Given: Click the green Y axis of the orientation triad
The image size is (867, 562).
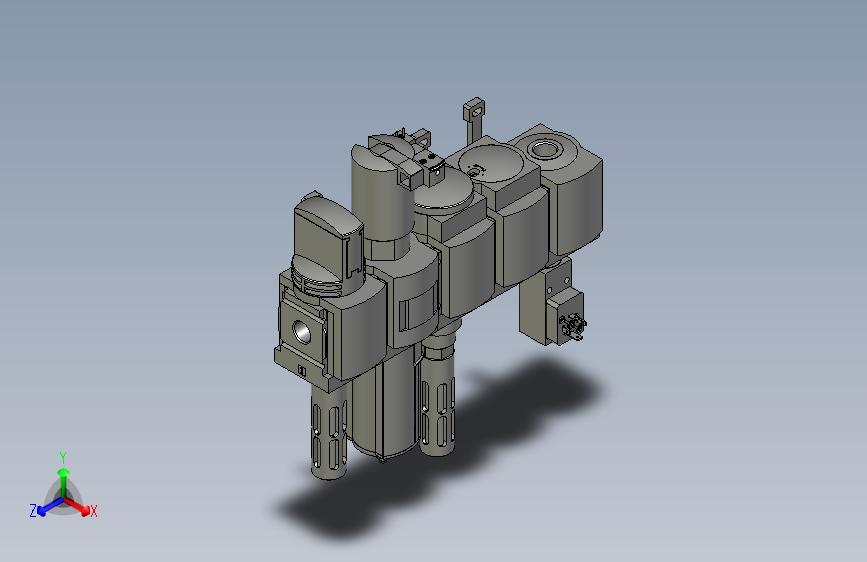Looking at the screenshot, I should point(64,482).
